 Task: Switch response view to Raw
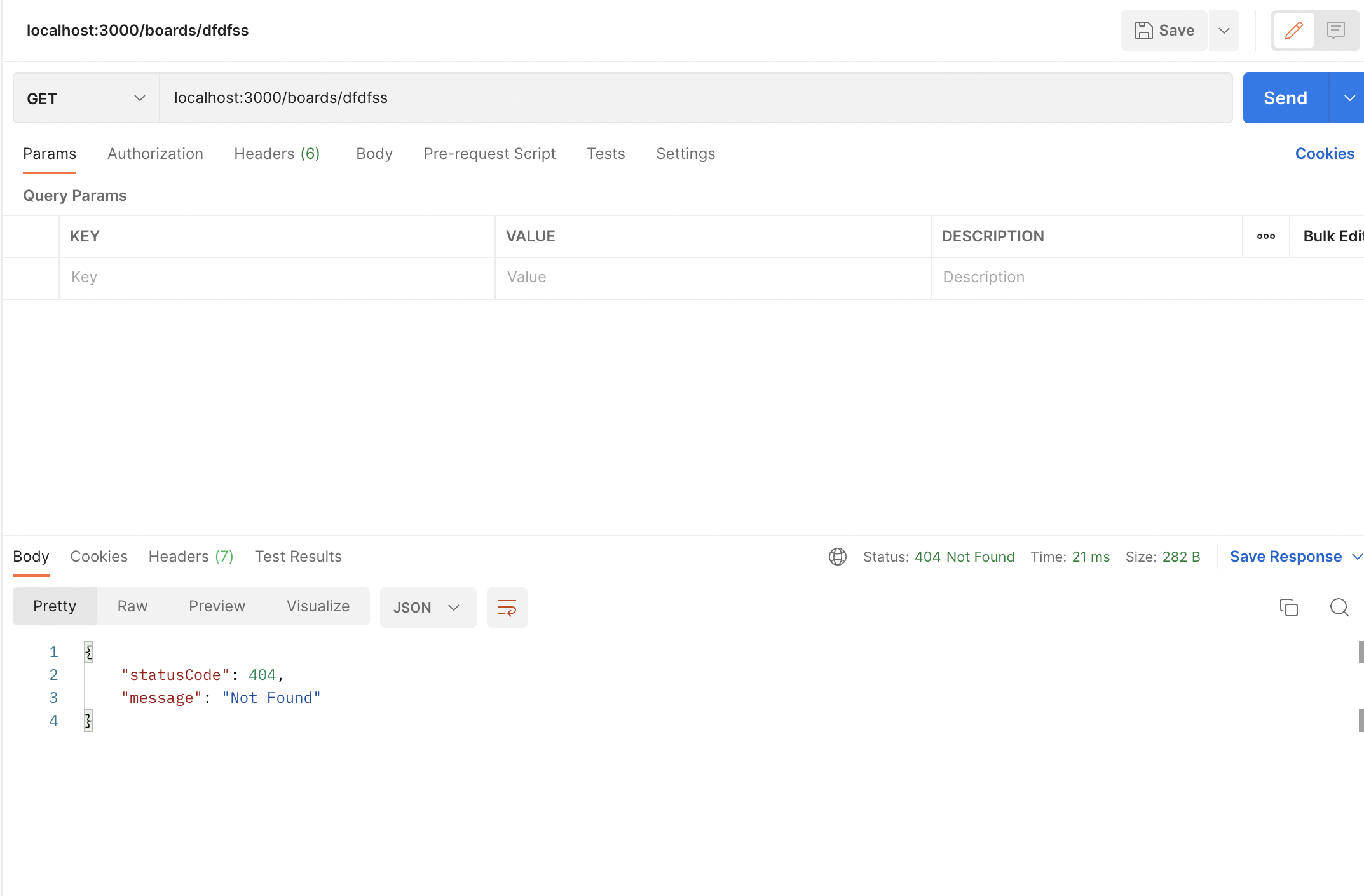pyautogui.click(x=132, y=606)
